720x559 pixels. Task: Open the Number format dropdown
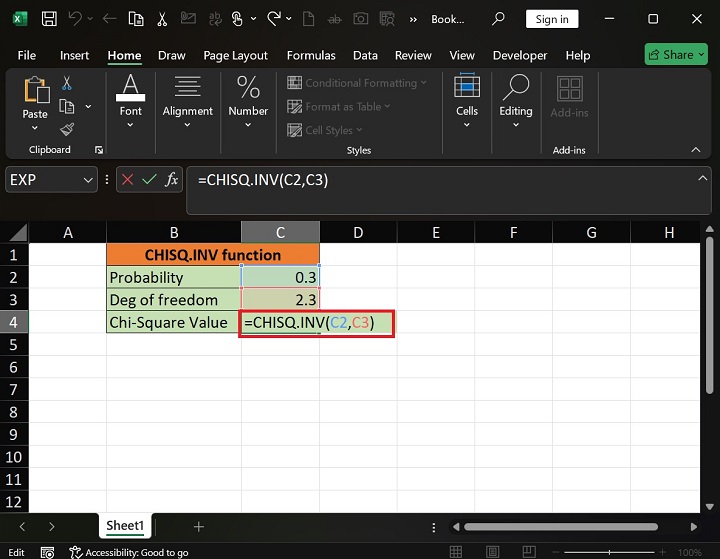248,98
